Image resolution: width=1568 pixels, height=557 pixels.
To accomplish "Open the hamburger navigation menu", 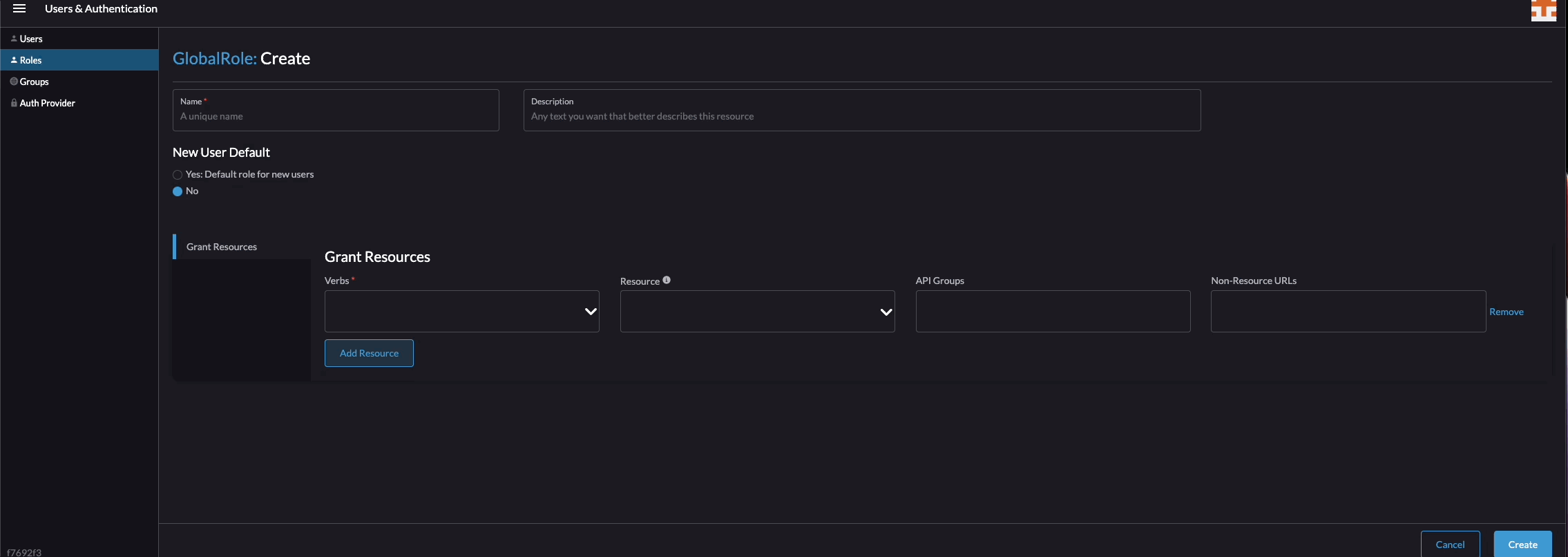I will click(x=19, y=9).
